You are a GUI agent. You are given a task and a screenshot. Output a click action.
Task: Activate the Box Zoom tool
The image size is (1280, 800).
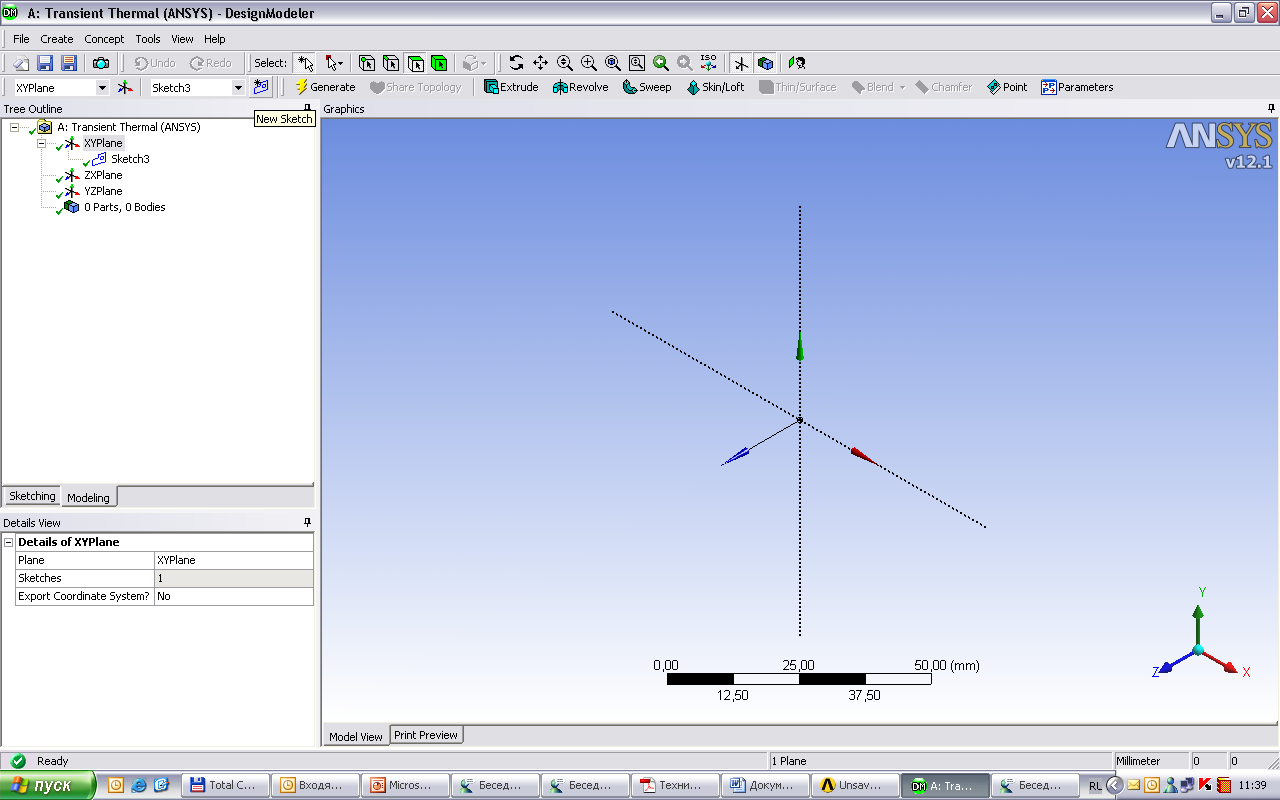click(588, 63)
